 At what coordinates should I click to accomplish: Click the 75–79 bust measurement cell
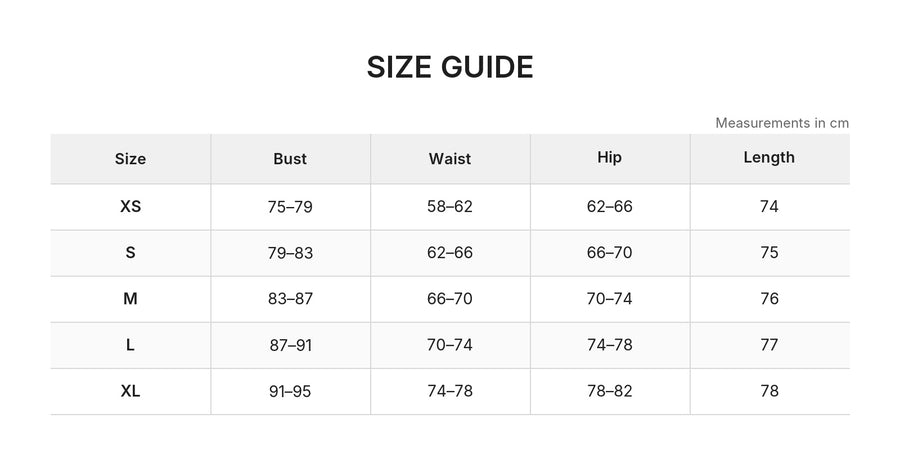(290, 207)
